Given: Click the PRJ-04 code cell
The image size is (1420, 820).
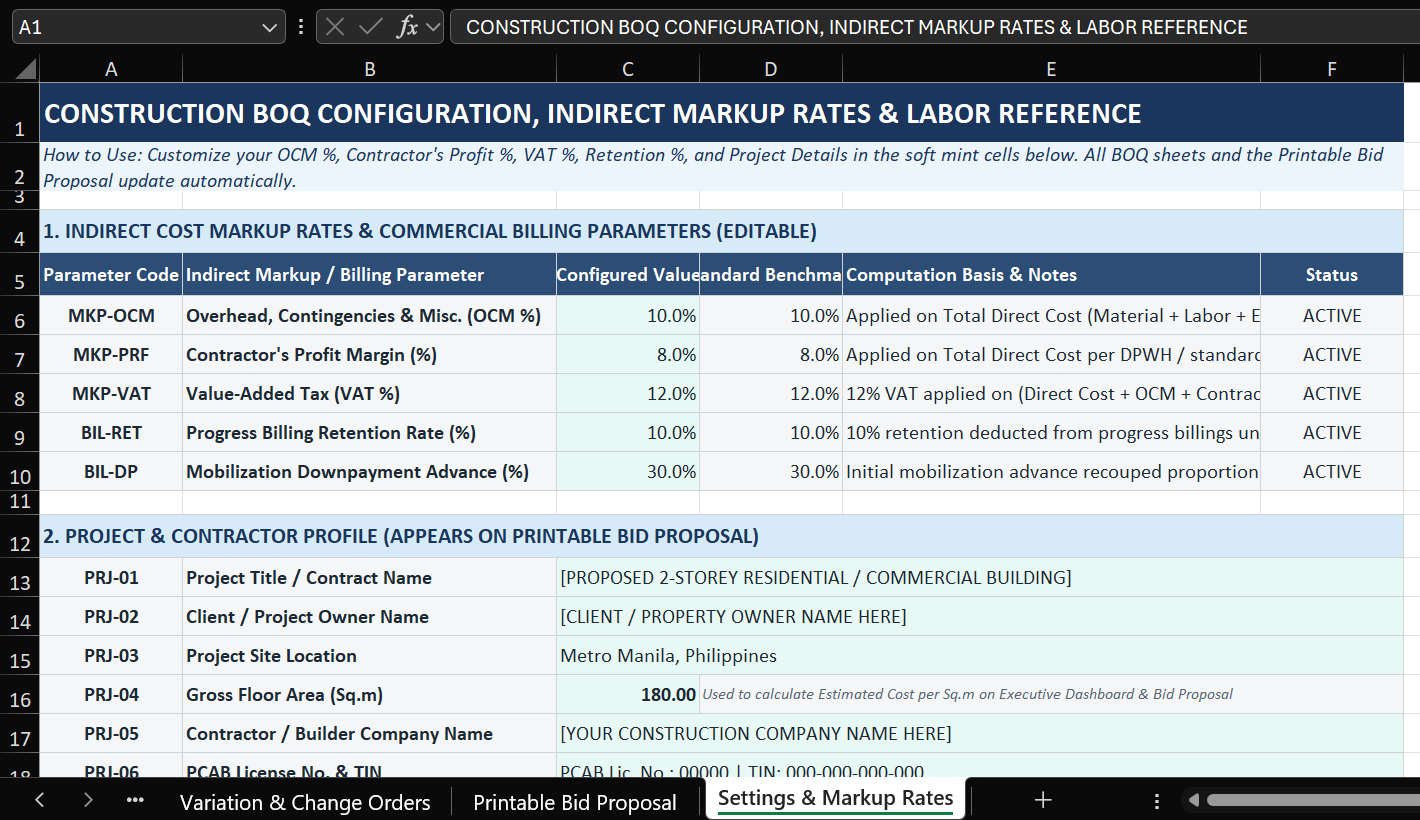Looking at the screenshot, I should pyautogui.click(x=111, y=695).
